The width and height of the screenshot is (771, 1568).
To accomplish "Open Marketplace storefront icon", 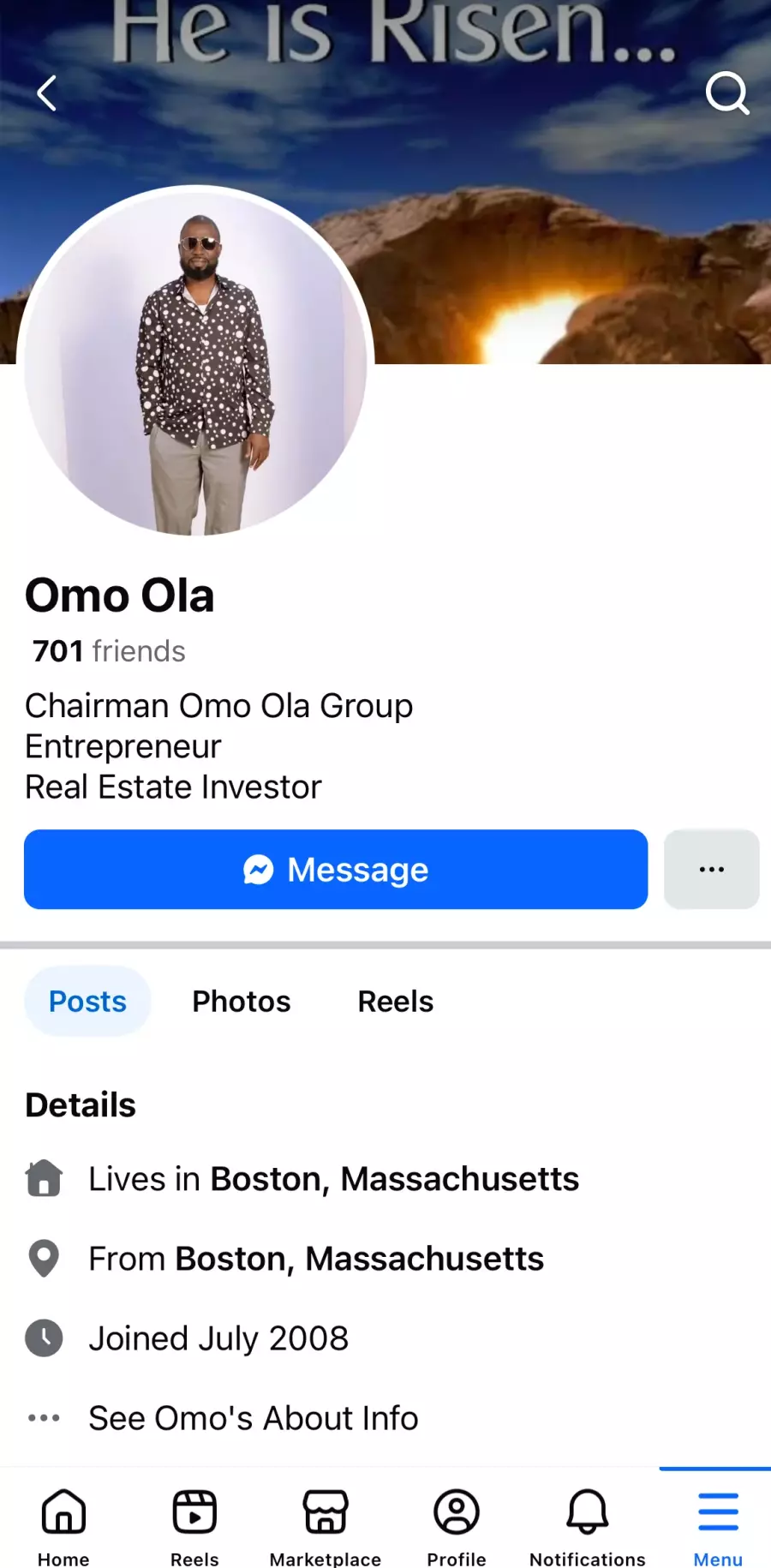I will [x=326, y=1526].
